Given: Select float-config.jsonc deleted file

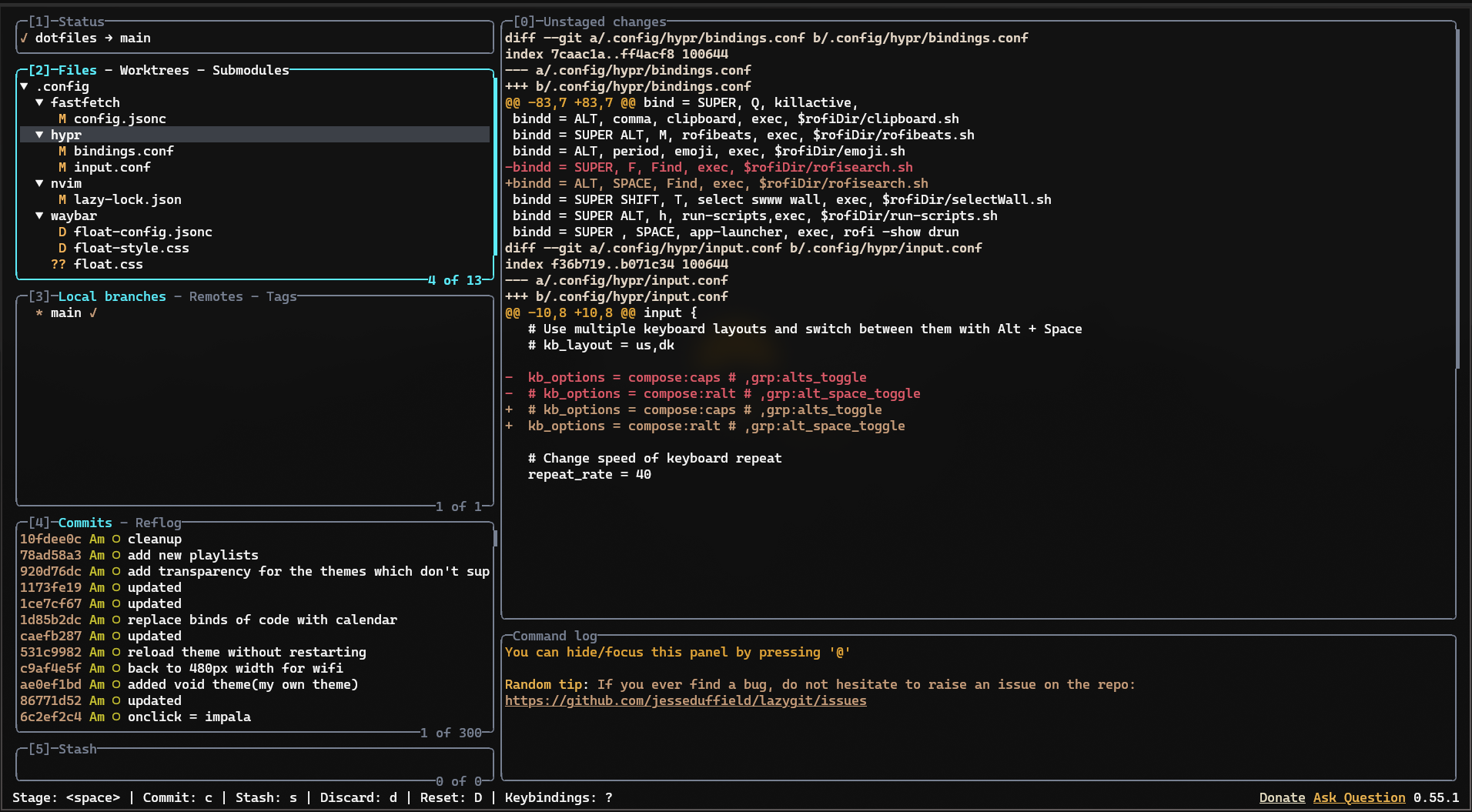Looking at the screenshot, I should [143, 232].
